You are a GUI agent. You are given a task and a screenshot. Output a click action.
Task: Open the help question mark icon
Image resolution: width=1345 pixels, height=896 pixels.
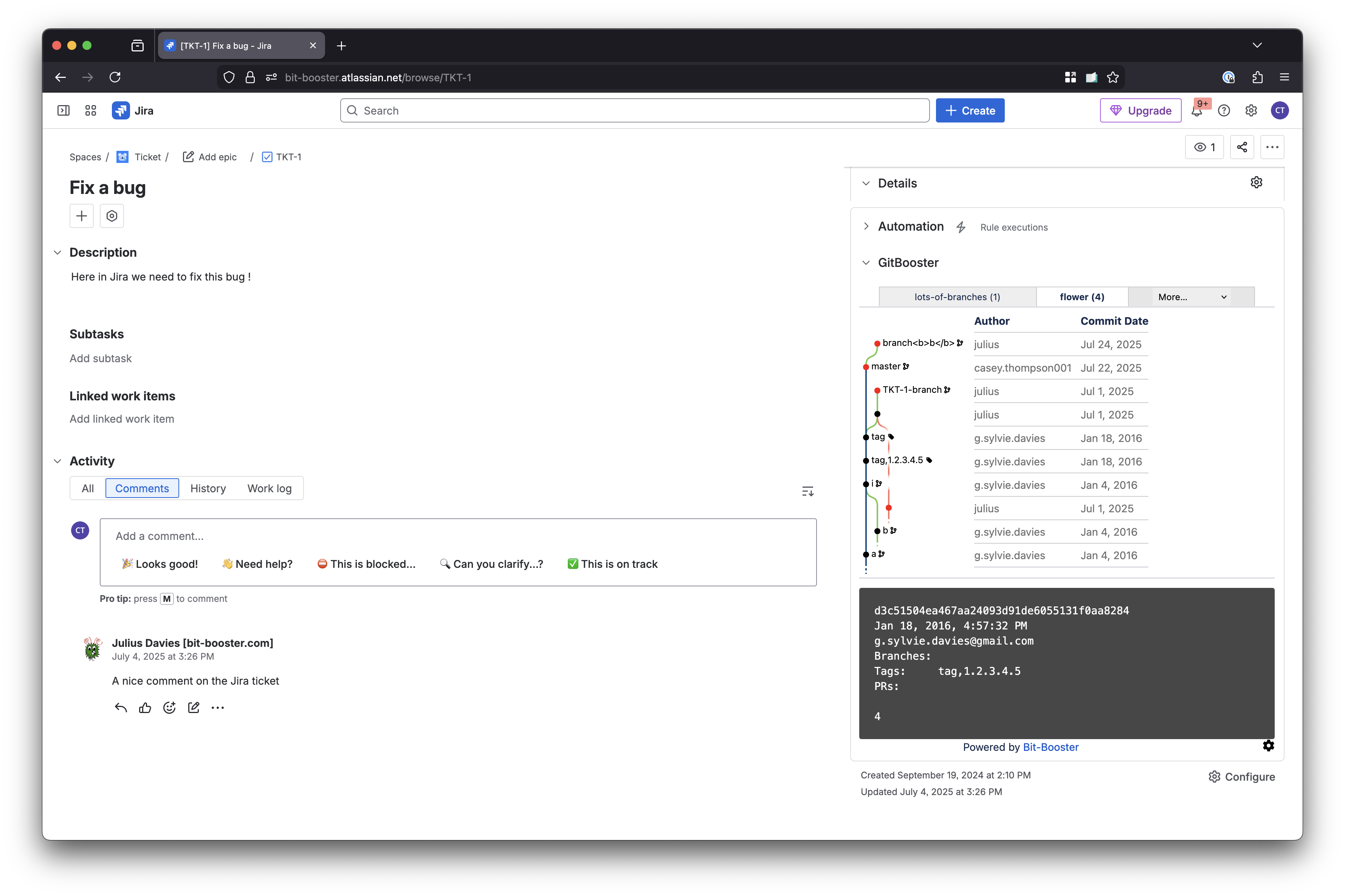click(1224, 110)
